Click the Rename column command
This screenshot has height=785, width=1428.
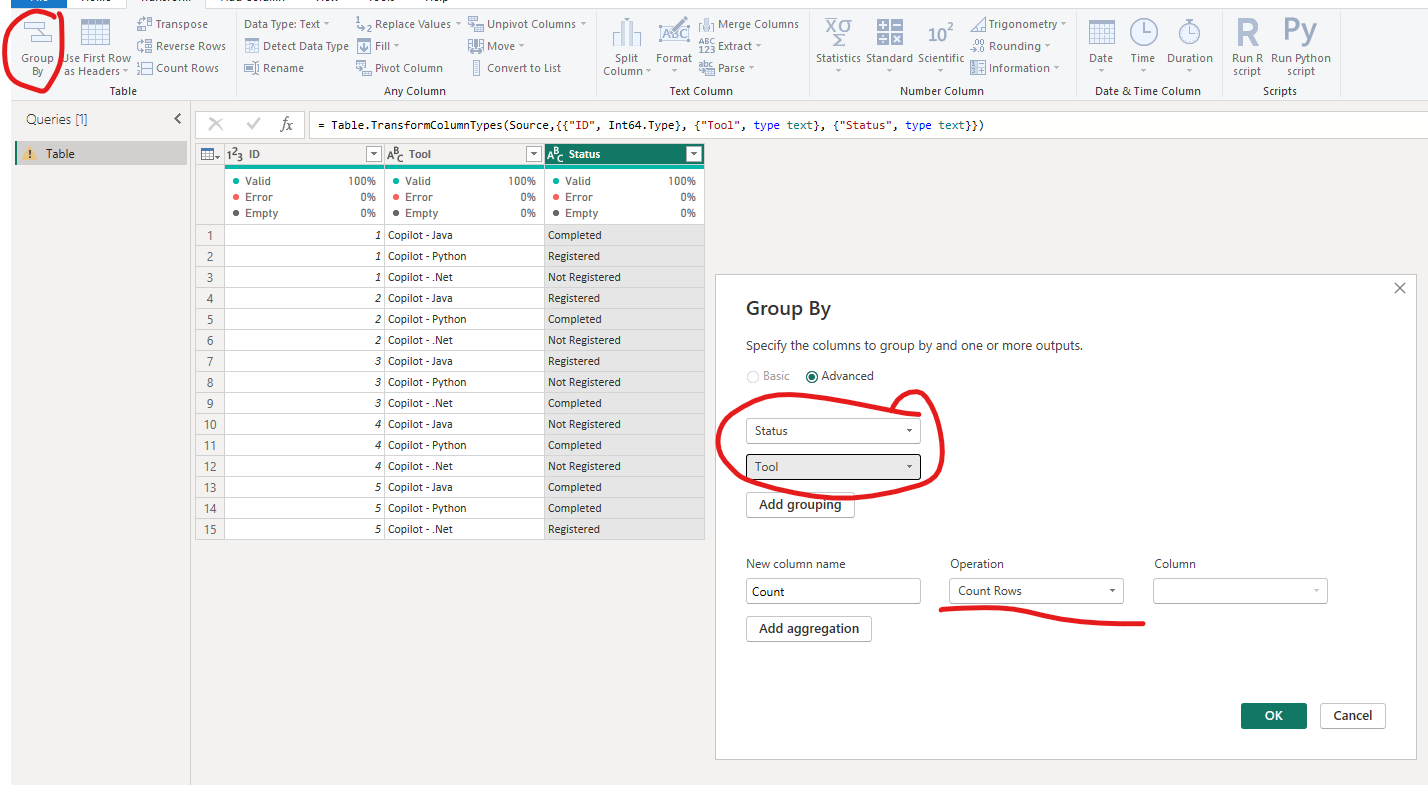point(274,68)
